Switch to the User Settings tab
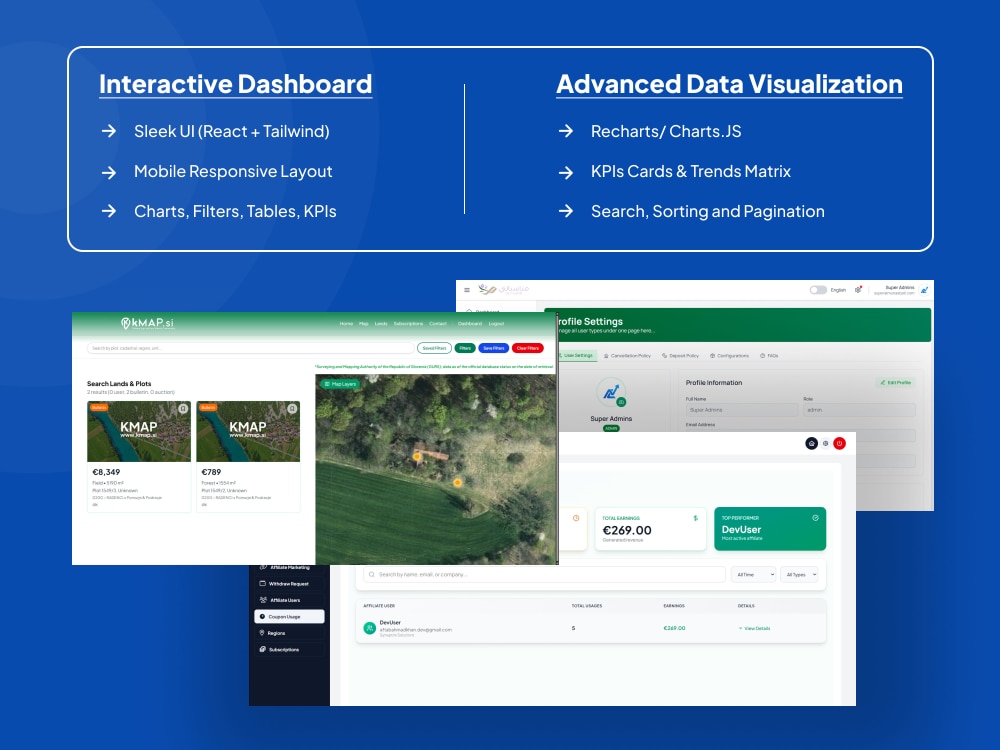Image resolution: width=1000 pixels, height=750 pixels. coord(577,355)
